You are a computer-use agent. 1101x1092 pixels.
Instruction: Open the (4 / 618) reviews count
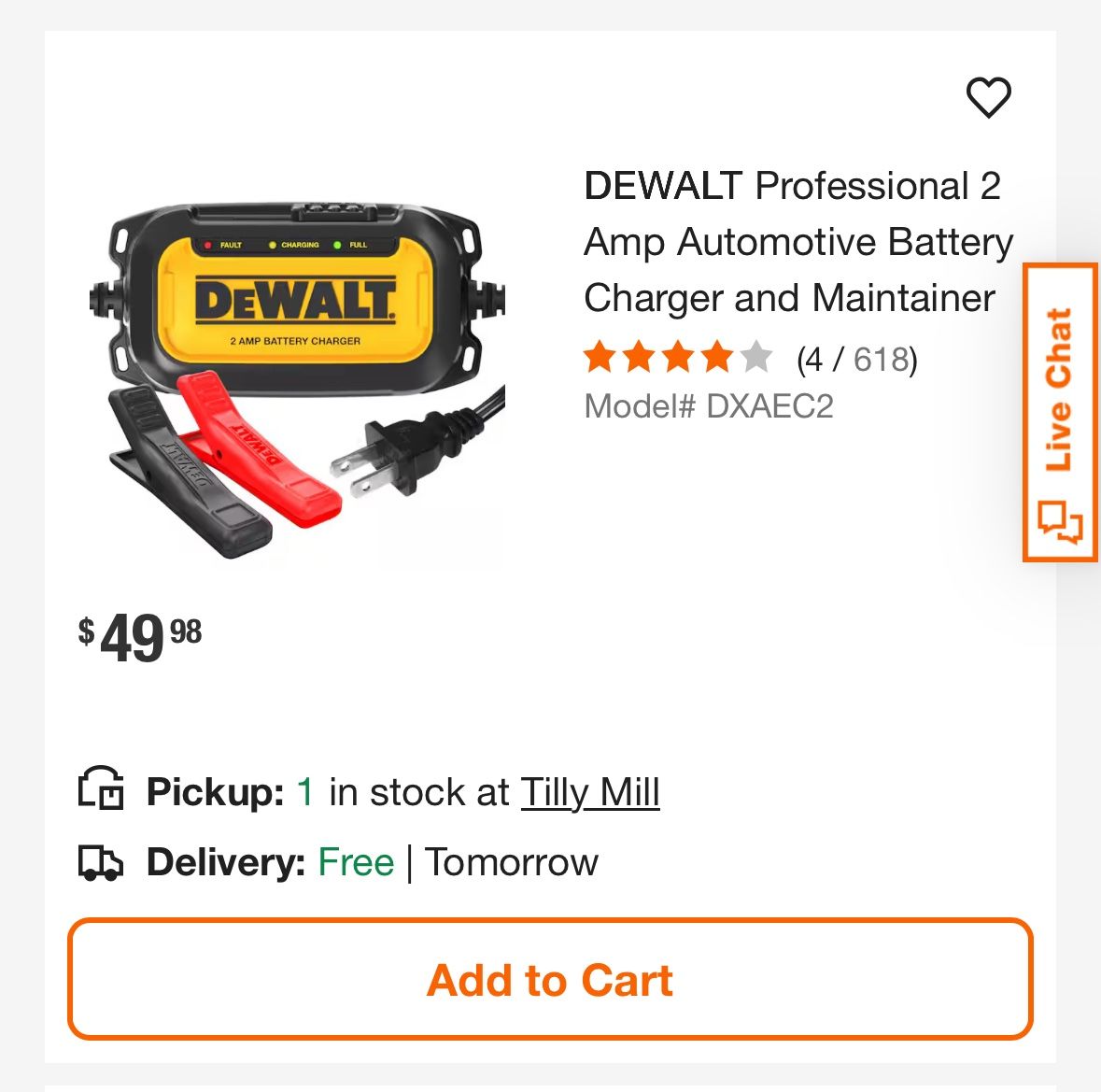(856, 360)
